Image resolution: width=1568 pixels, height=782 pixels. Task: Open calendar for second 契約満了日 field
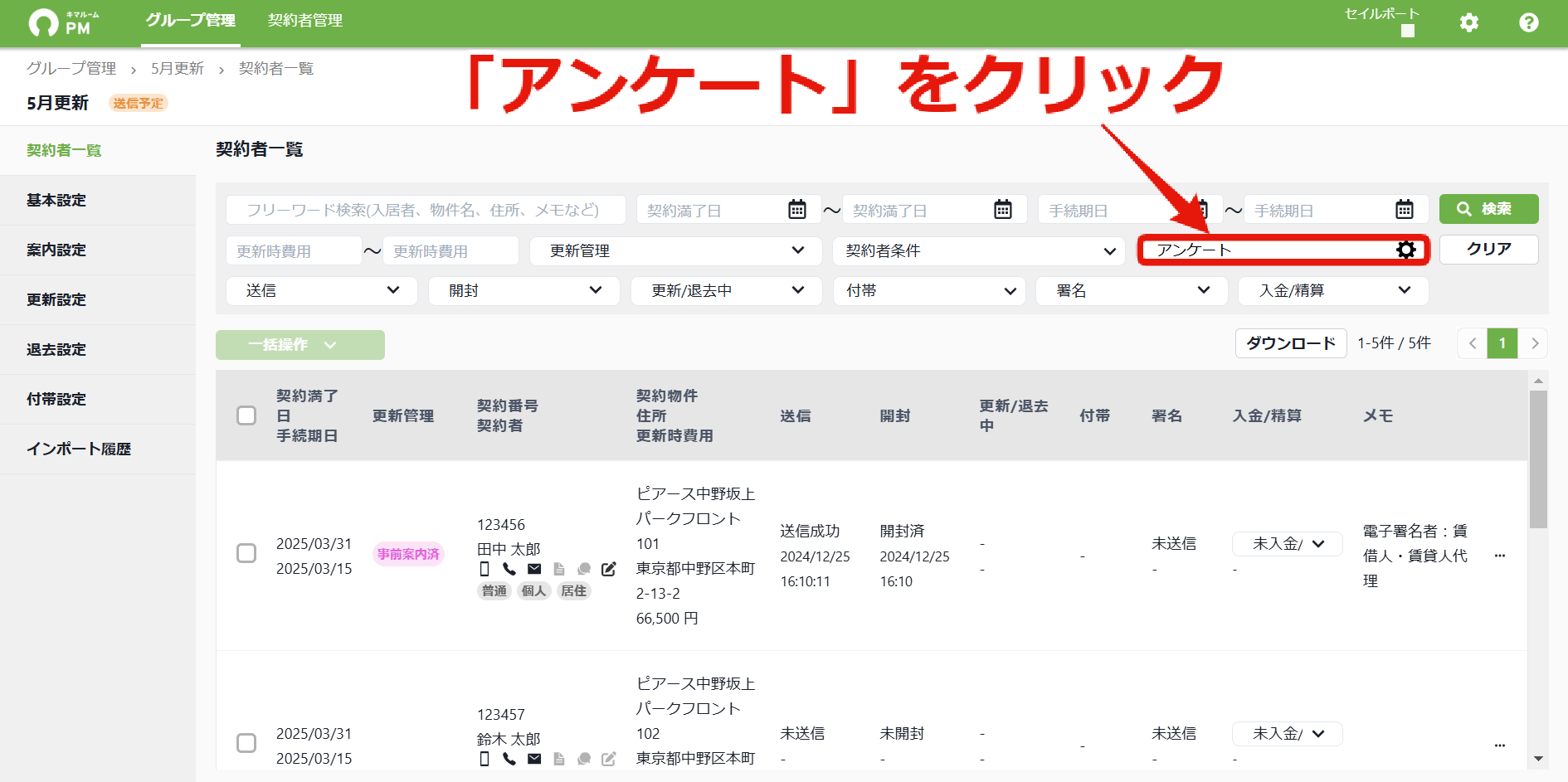pos(1003,210)
